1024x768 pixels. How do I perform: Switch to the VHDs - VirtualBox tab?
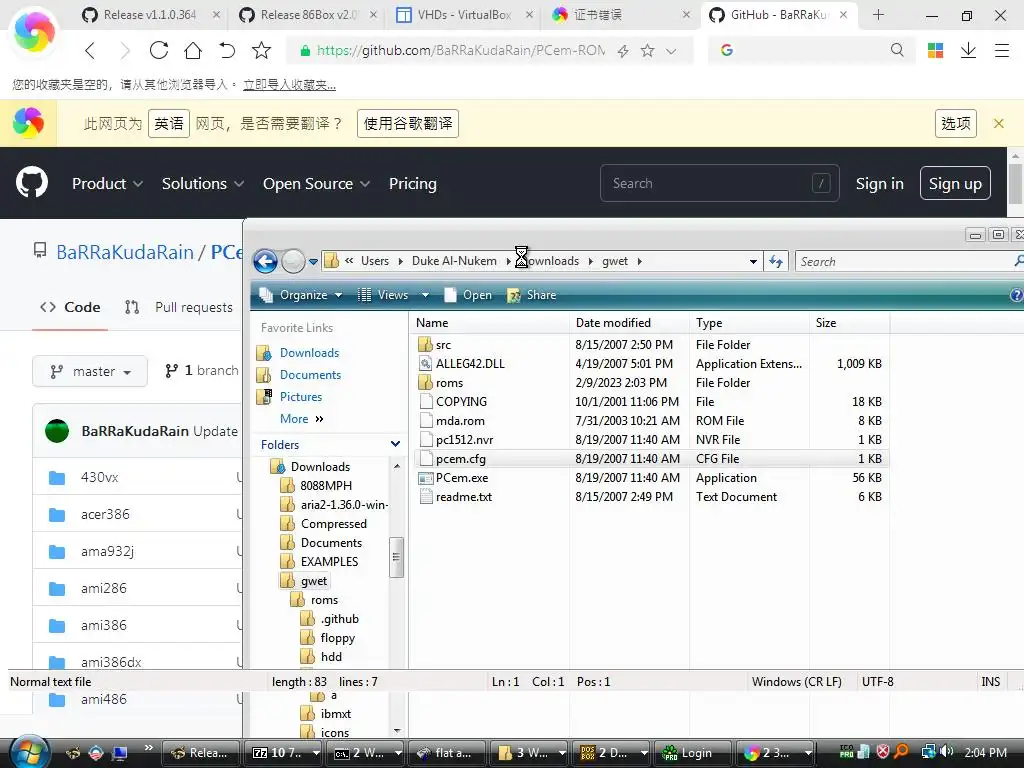point(464,14)
